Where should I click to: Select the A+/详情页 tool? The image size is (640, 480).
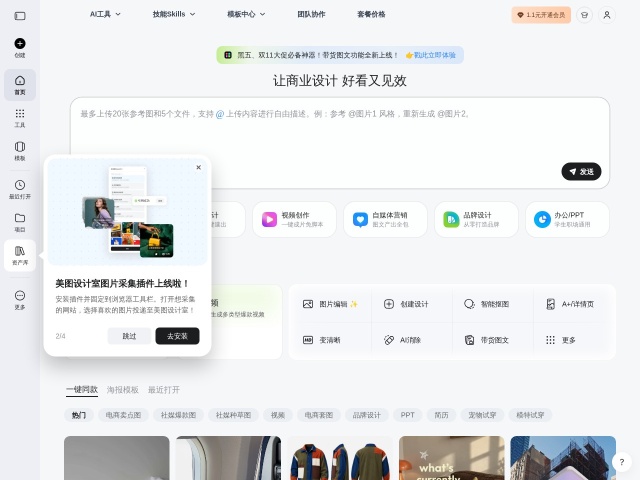(x=570, y=304)
